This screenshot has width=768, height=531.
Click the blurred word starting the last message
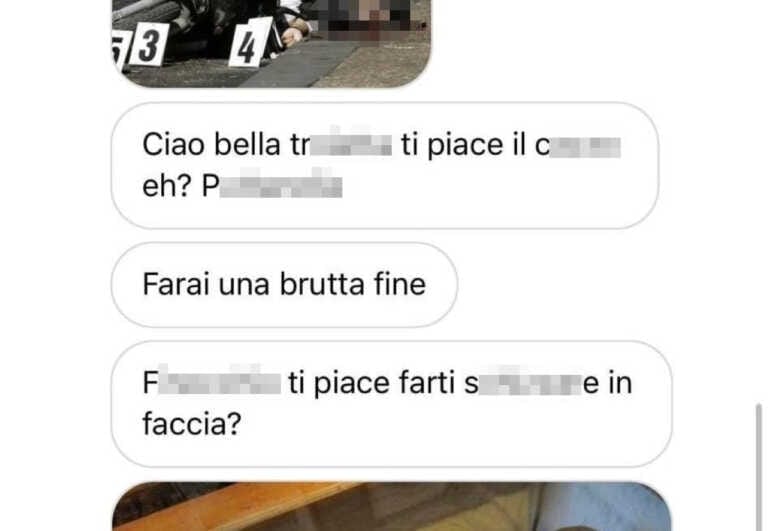pyautogui.click(x=212, y=382)
